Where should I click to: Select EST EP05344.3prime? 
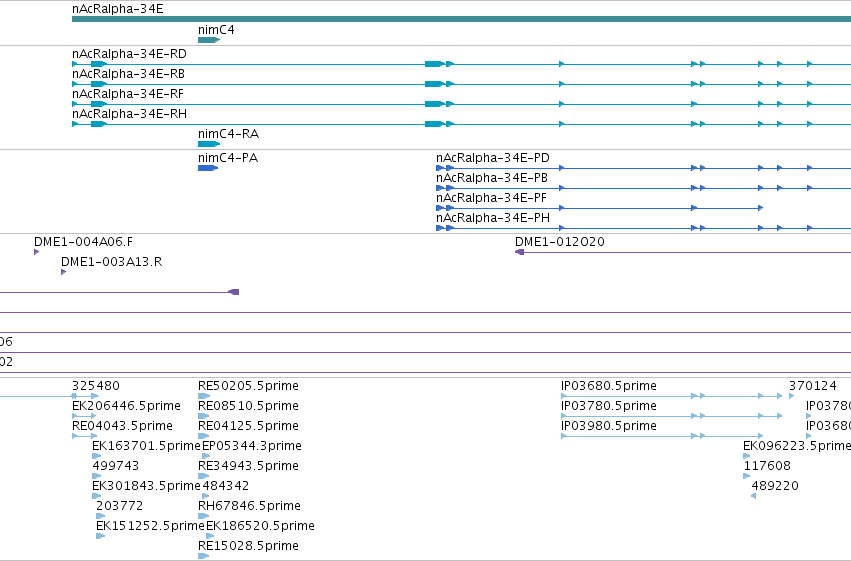[252, 446]
